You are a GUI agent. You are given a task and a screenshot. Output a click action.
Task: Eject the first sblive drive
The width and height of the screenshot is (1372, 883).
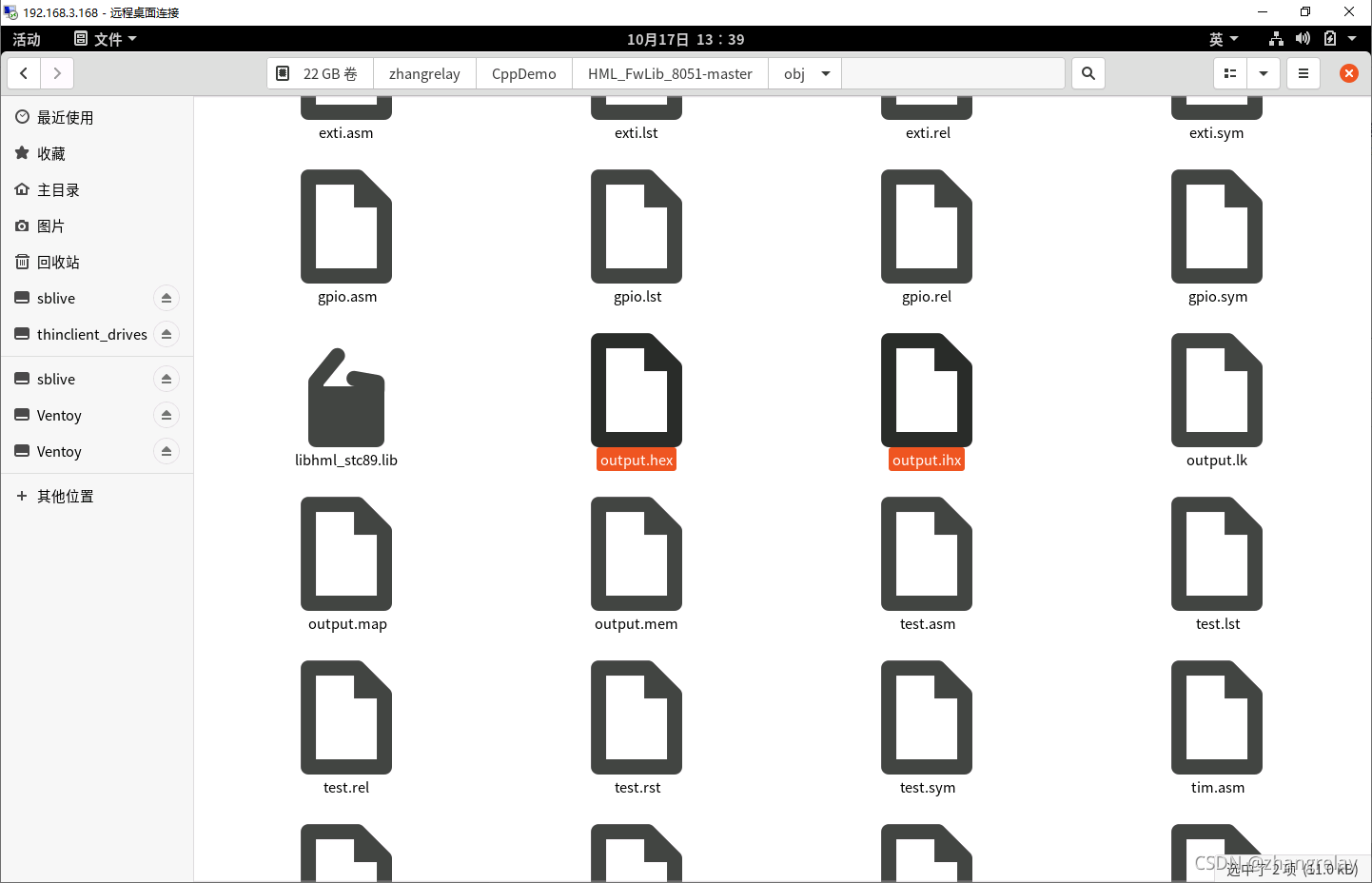[x=167, y=298]
